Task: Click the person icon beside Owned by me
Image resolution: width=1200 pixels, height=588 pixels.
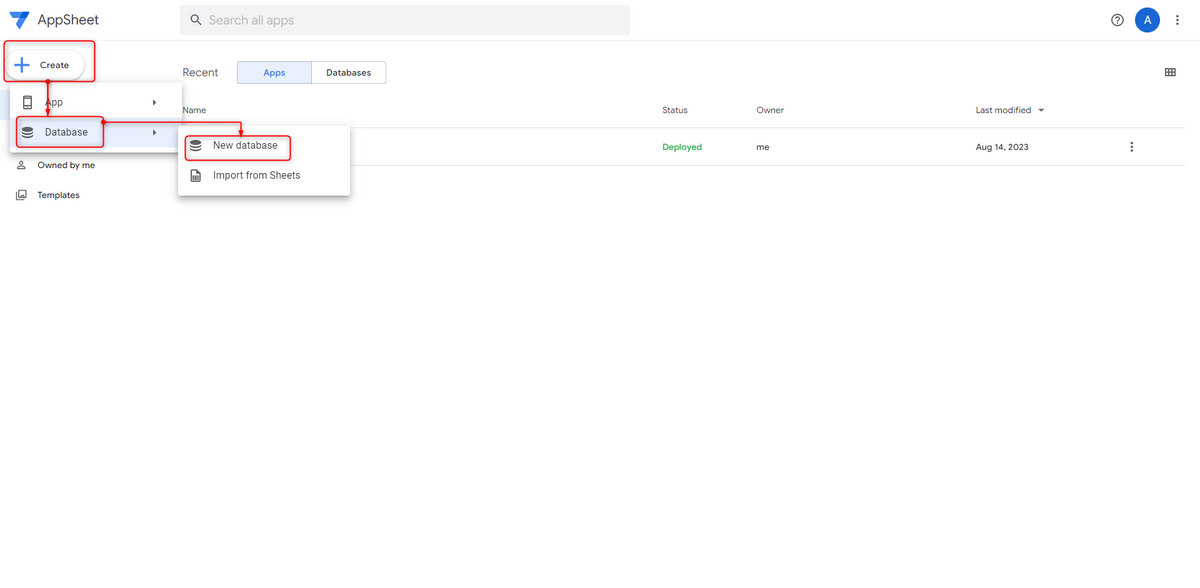Action: coord(21,165)
